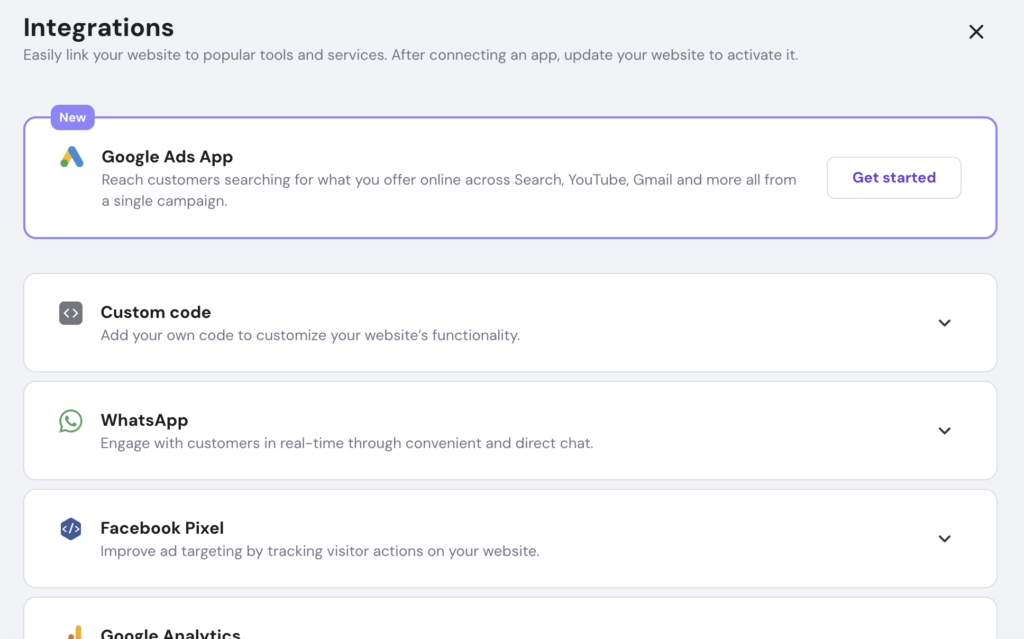The height and width of the screenshot is (639, 1024).
Task: Click the Facebook Pixel description text
Action: 320,551
